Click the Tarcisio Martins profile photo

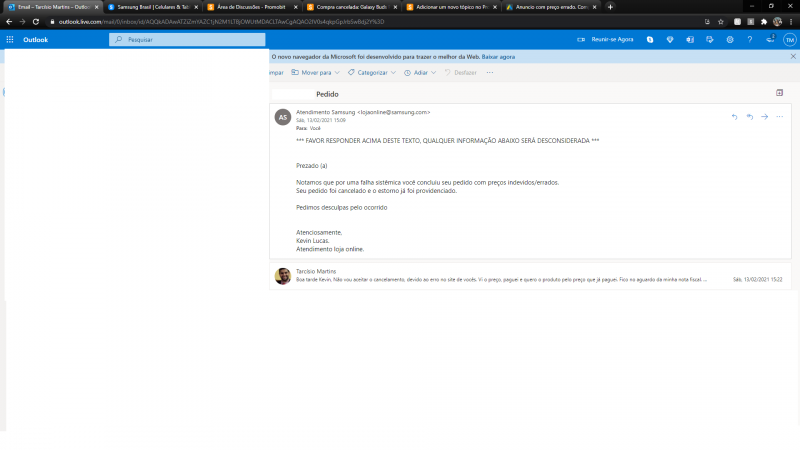coord(283,276)
